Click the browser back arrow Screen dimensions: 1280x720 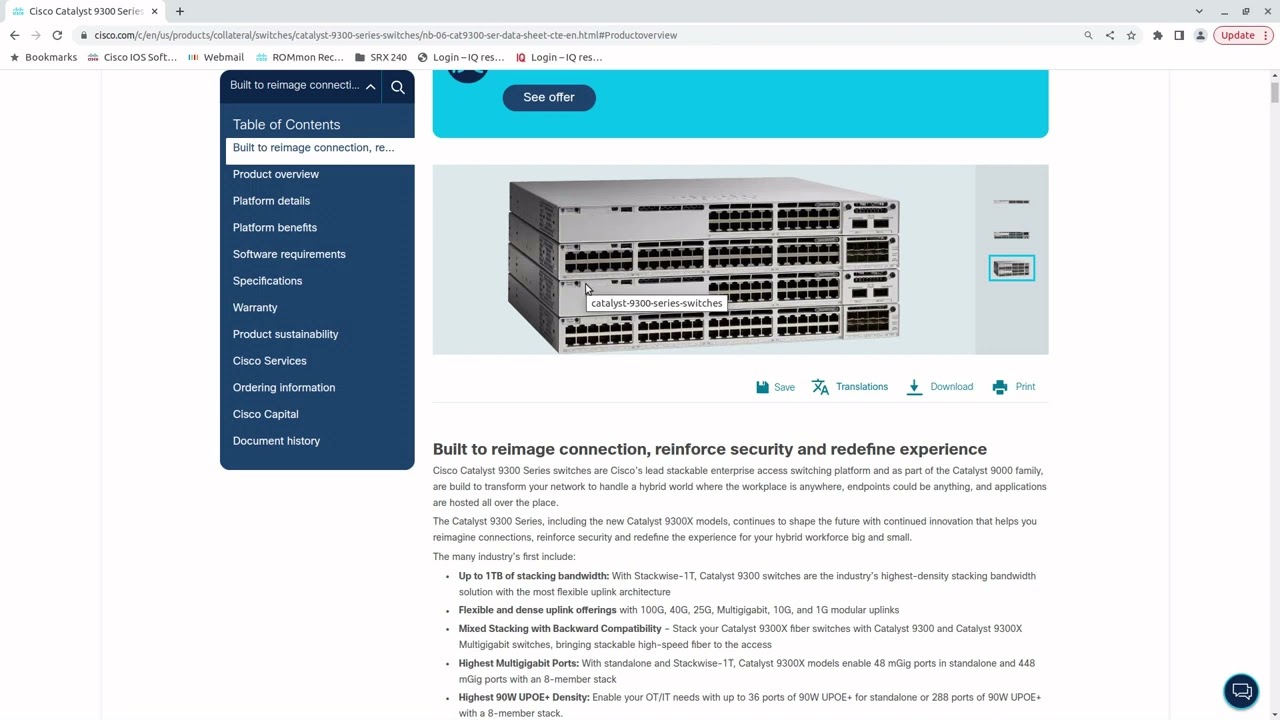[14, 35]
